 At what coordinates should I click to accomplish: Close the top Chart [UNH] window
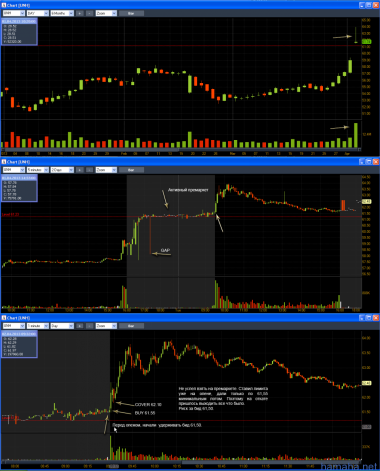pyautogui.click(x=376, y=5)
